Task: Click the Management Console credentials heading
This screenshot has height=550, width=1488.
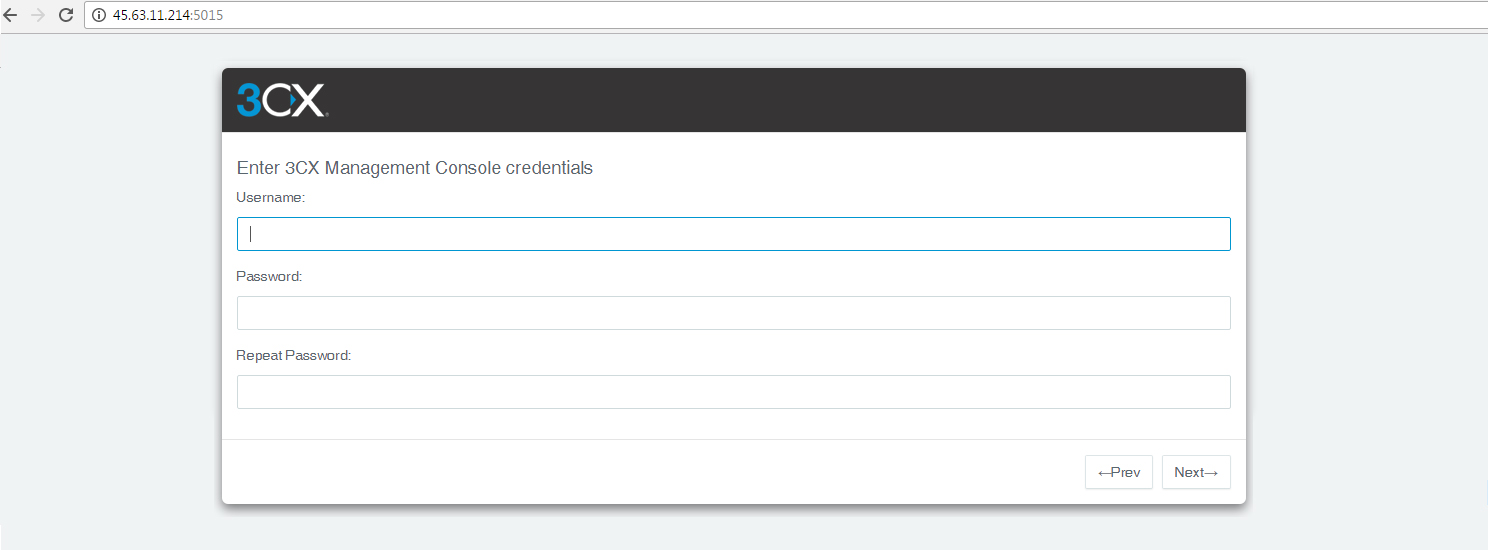Action: 414,168
